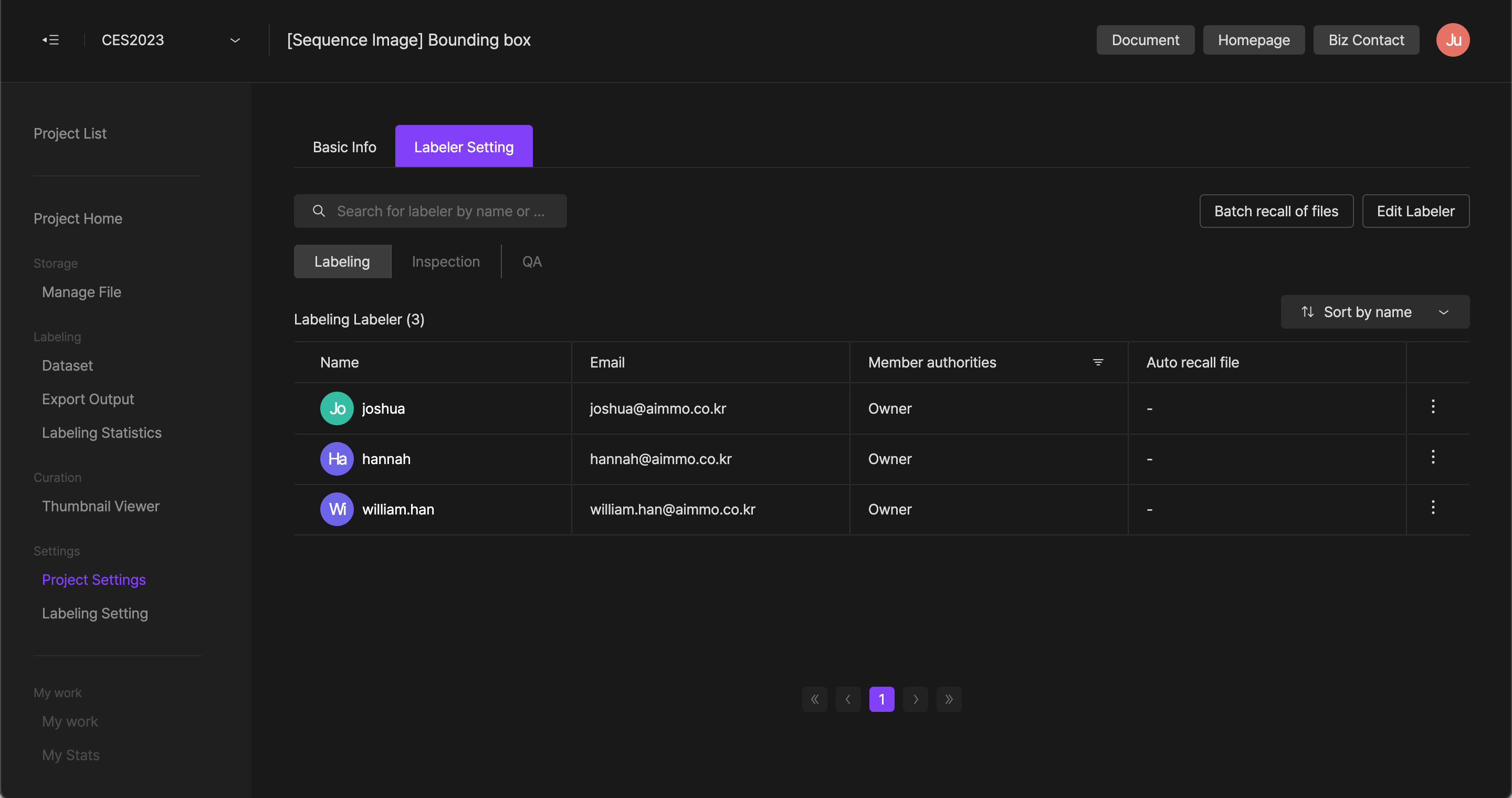Open the Document link in header
Viewport: 1512px width, 798px height.
[x=1144, y=40]
